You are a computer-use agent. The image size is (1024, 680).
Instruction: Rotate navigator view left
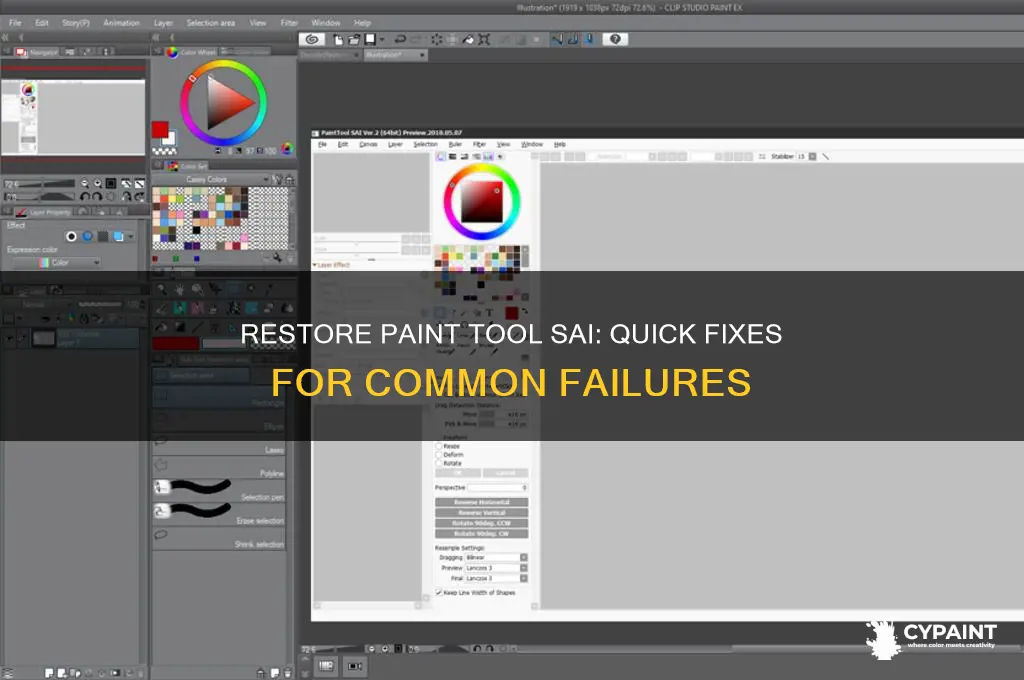85,196
